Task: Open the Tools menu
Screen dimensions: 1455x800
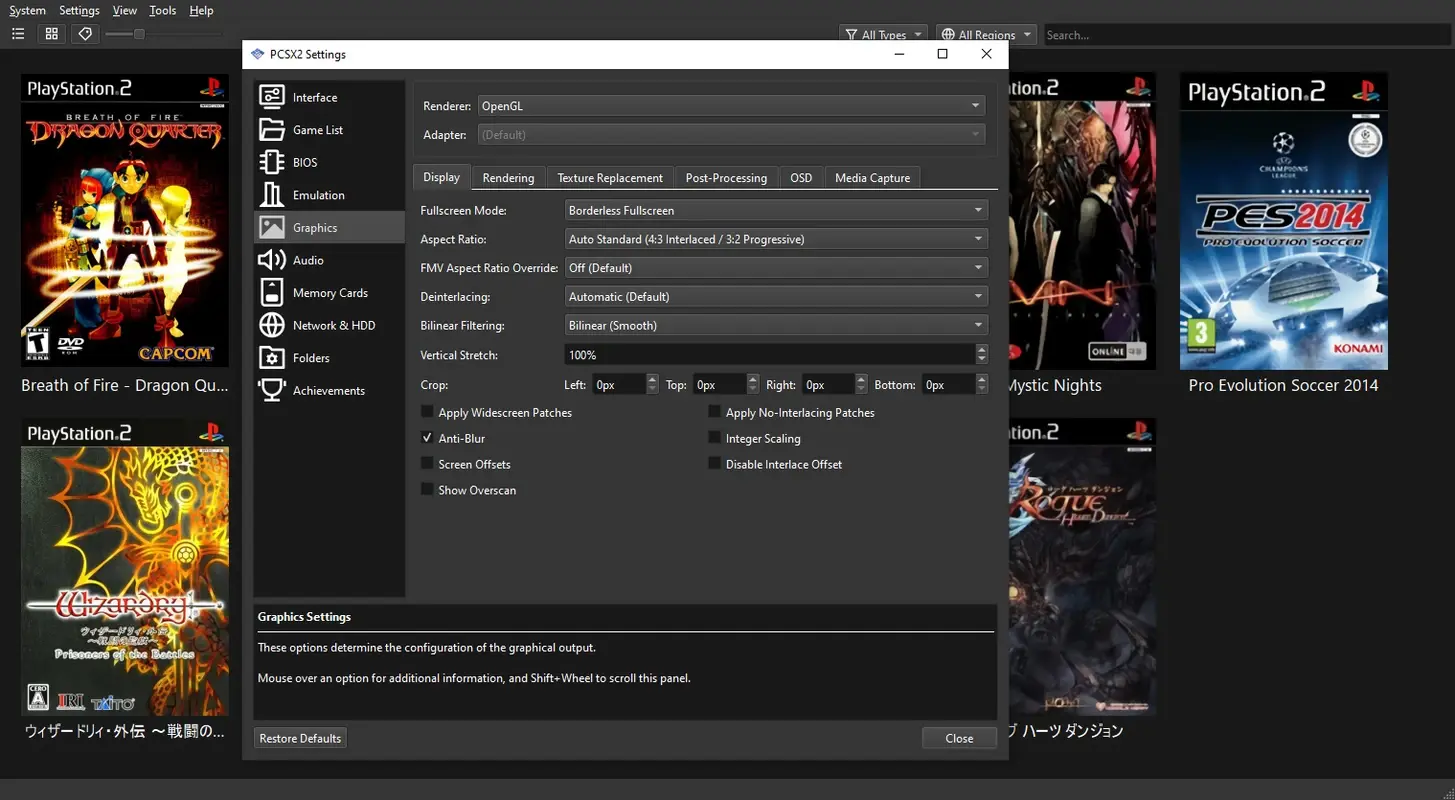Action: pos(162,10)
